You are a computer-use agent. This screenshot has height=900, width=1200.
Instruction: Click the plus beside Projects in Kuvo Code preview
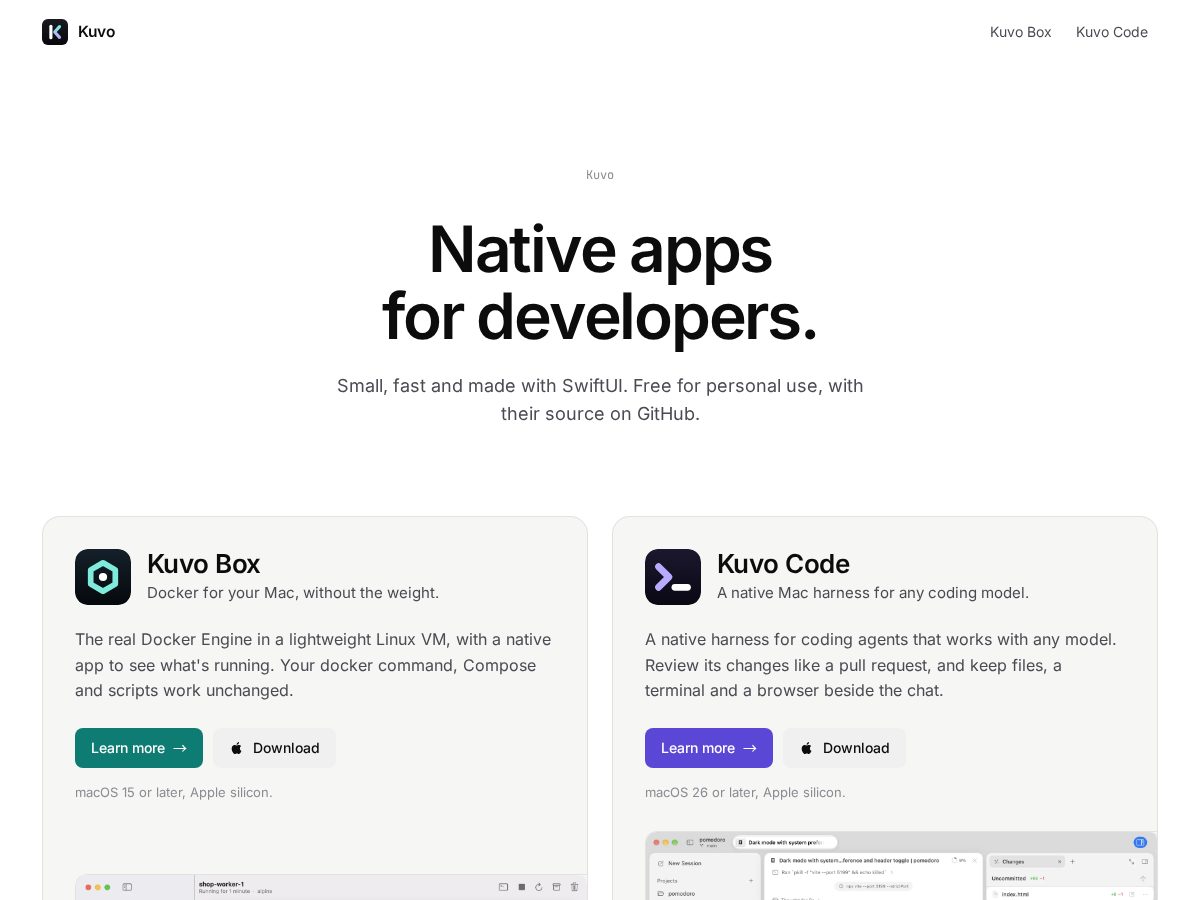pyautogui.click(x=751, y=880)
